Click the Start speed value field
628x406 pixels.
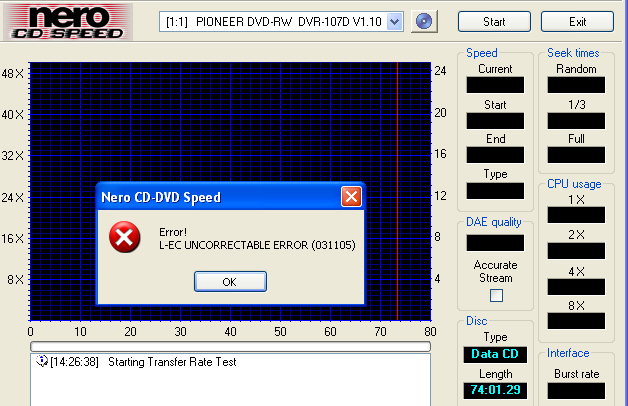click(495, 121)
